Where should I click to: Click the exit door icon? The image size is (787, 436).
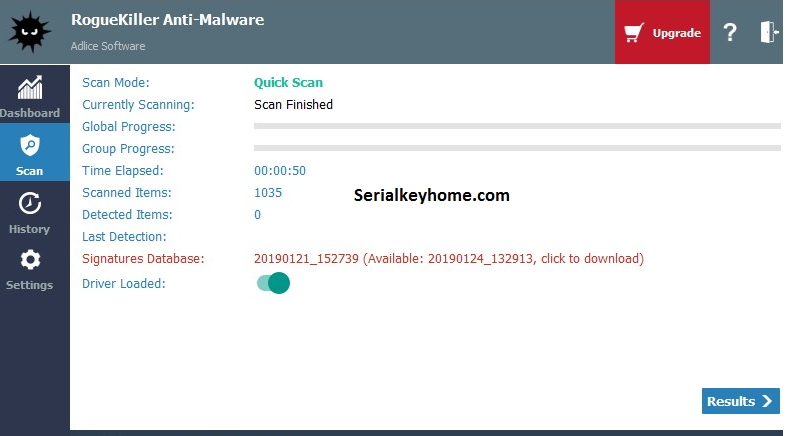[x=768, y=32]
